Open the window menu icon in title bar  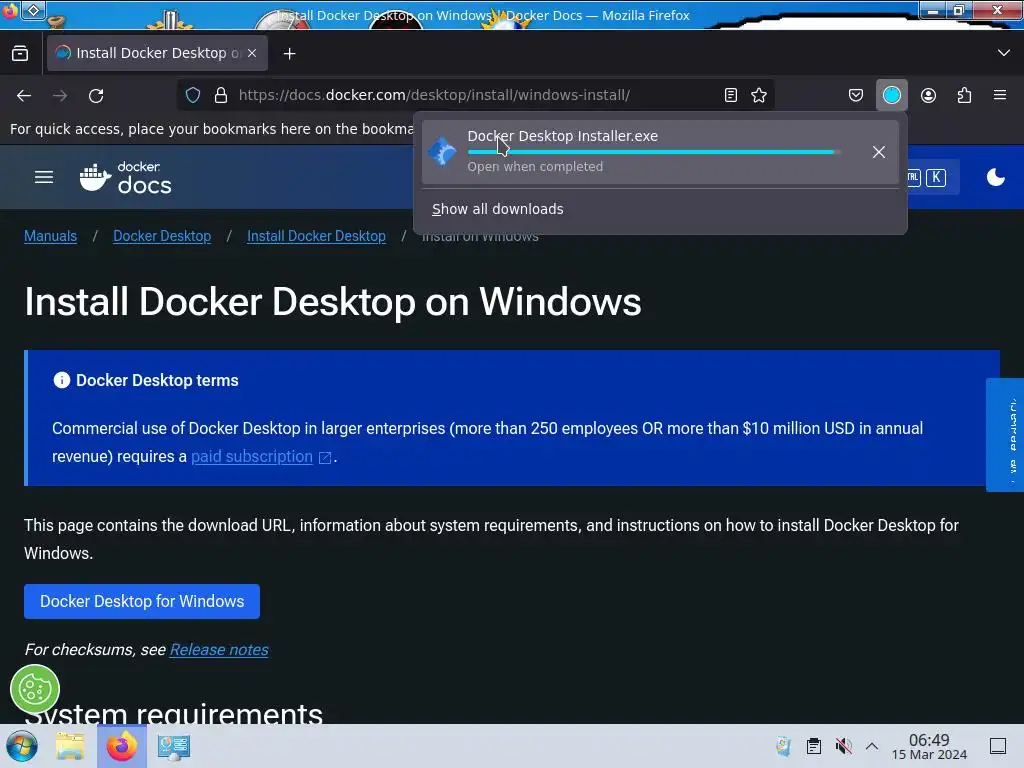(33, 10)
